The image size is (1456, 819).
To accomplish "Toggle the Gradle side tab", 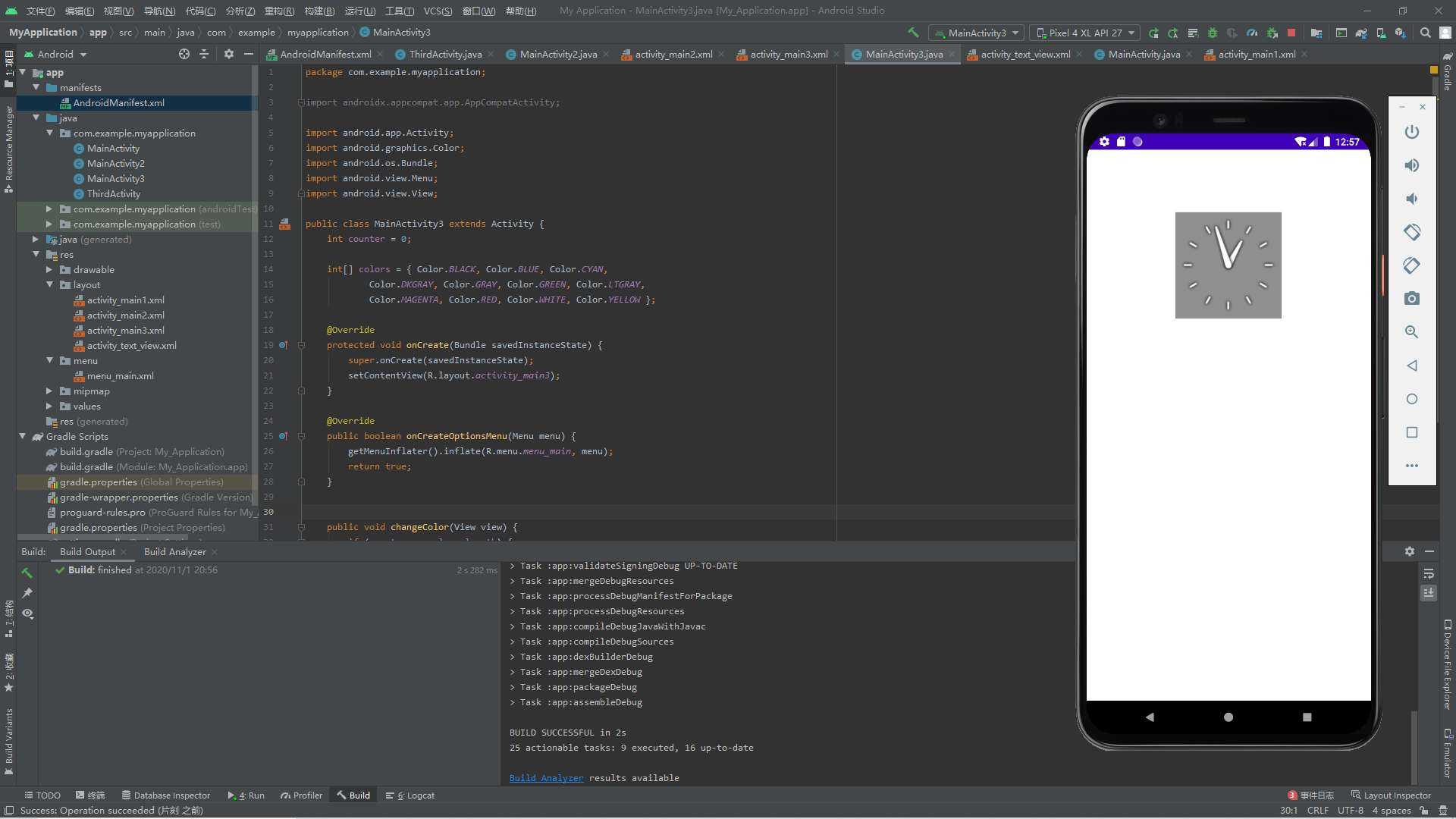I will [1447, 72].
